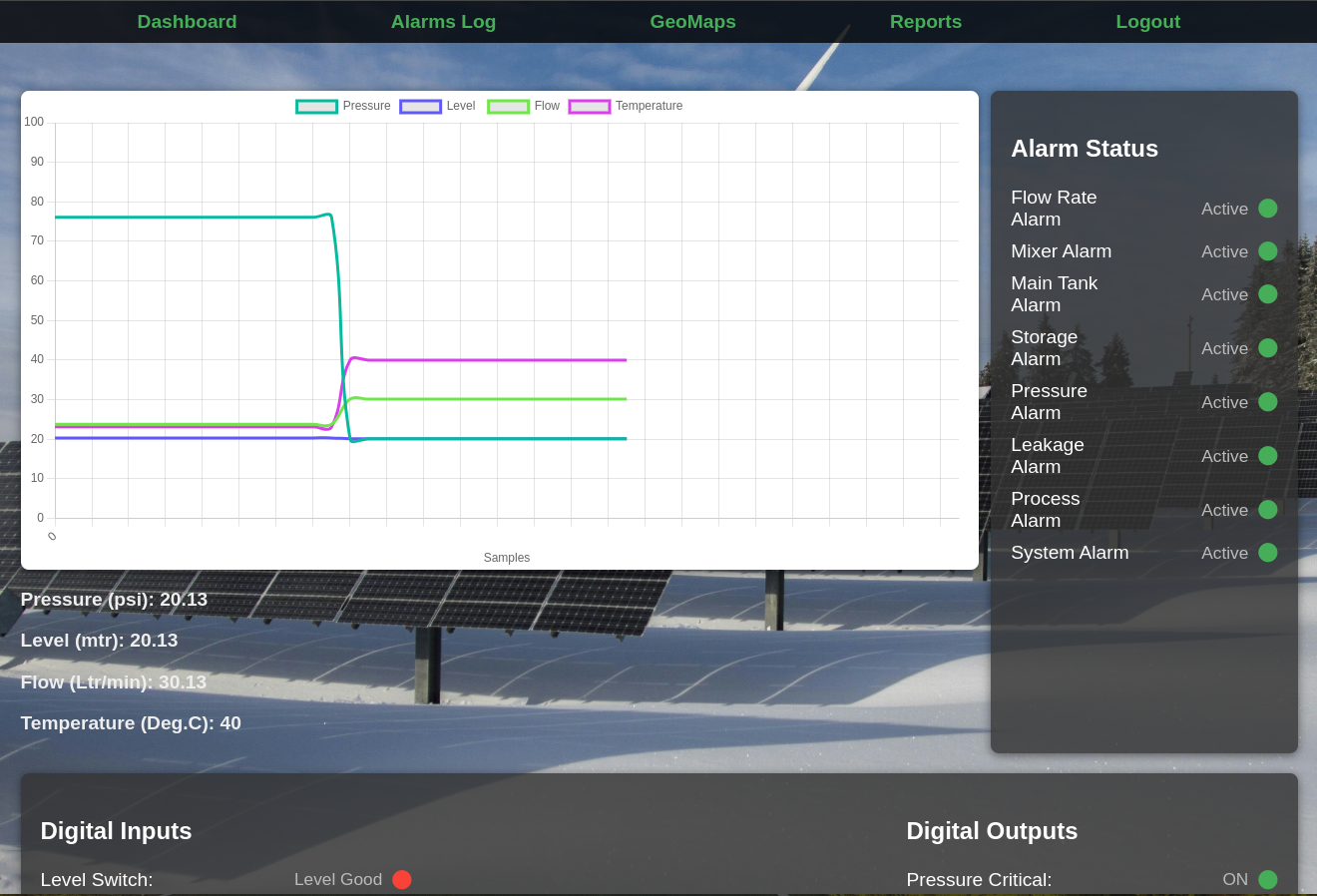Click the red Level Switch indicator

(x=402, y=879)
